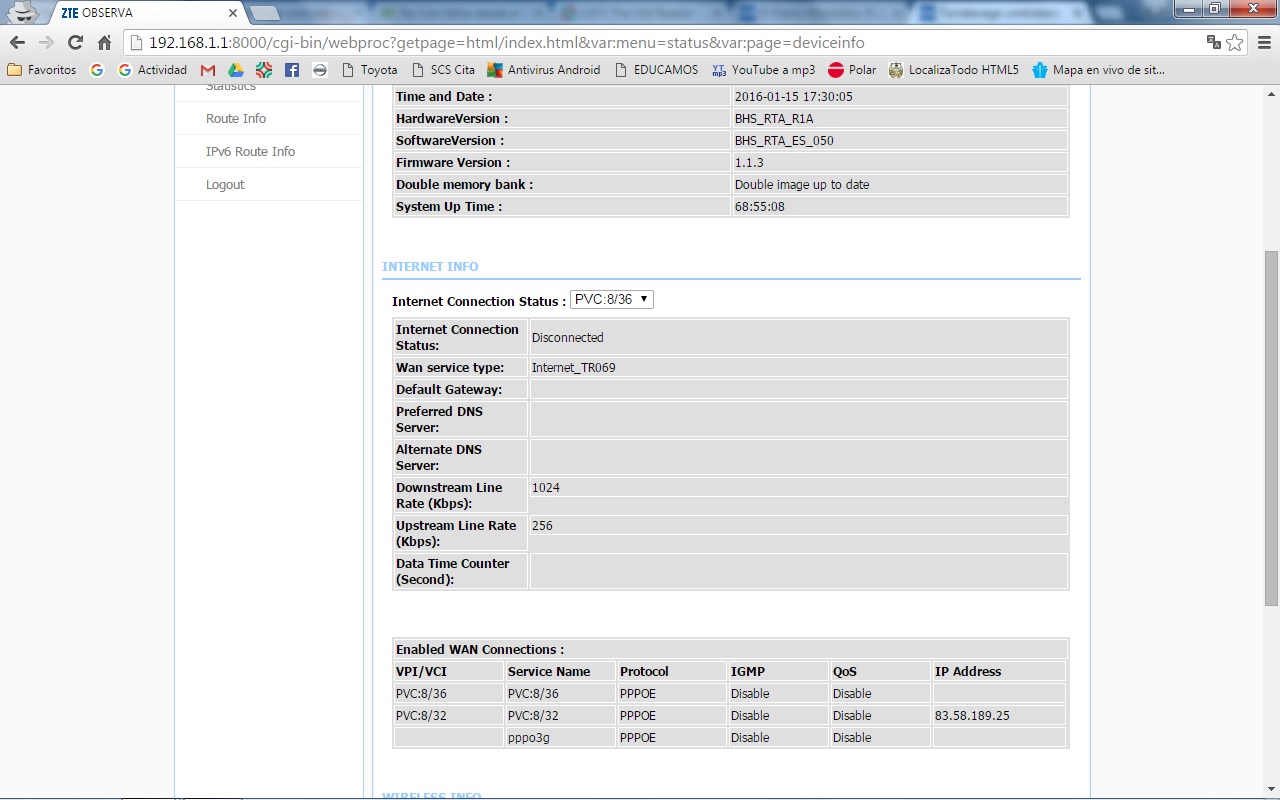The image size is (1280, 800).
Task: Click the IP address 83.58.189.25
Action: (972, 716)
